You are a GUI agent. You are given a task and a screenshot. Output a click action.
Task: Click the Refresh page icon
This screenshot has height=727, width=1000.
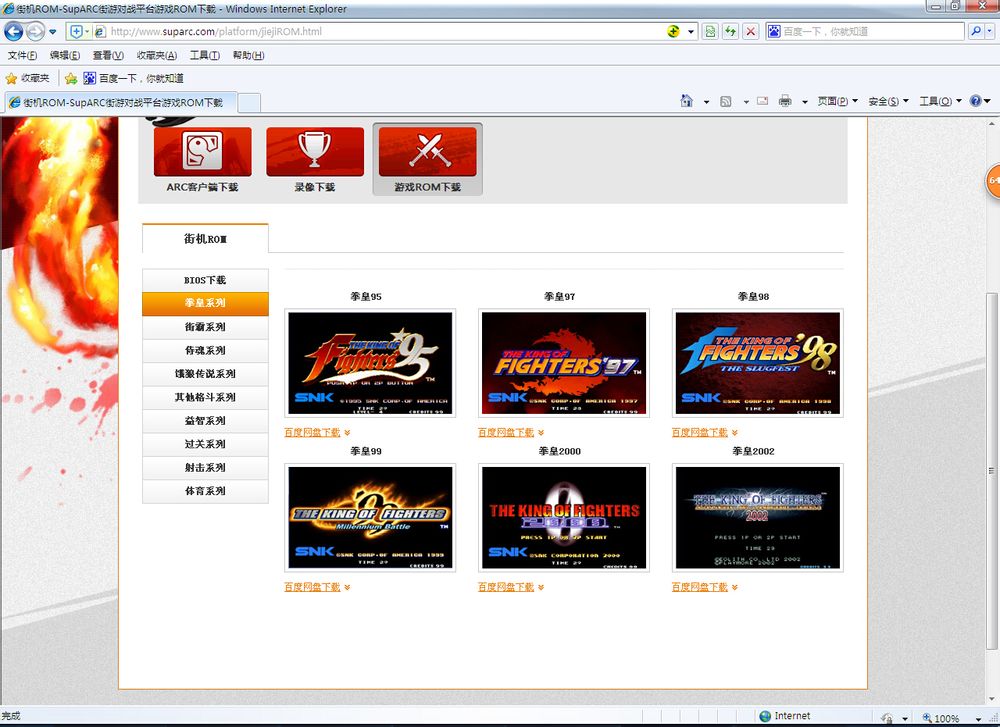730,31
